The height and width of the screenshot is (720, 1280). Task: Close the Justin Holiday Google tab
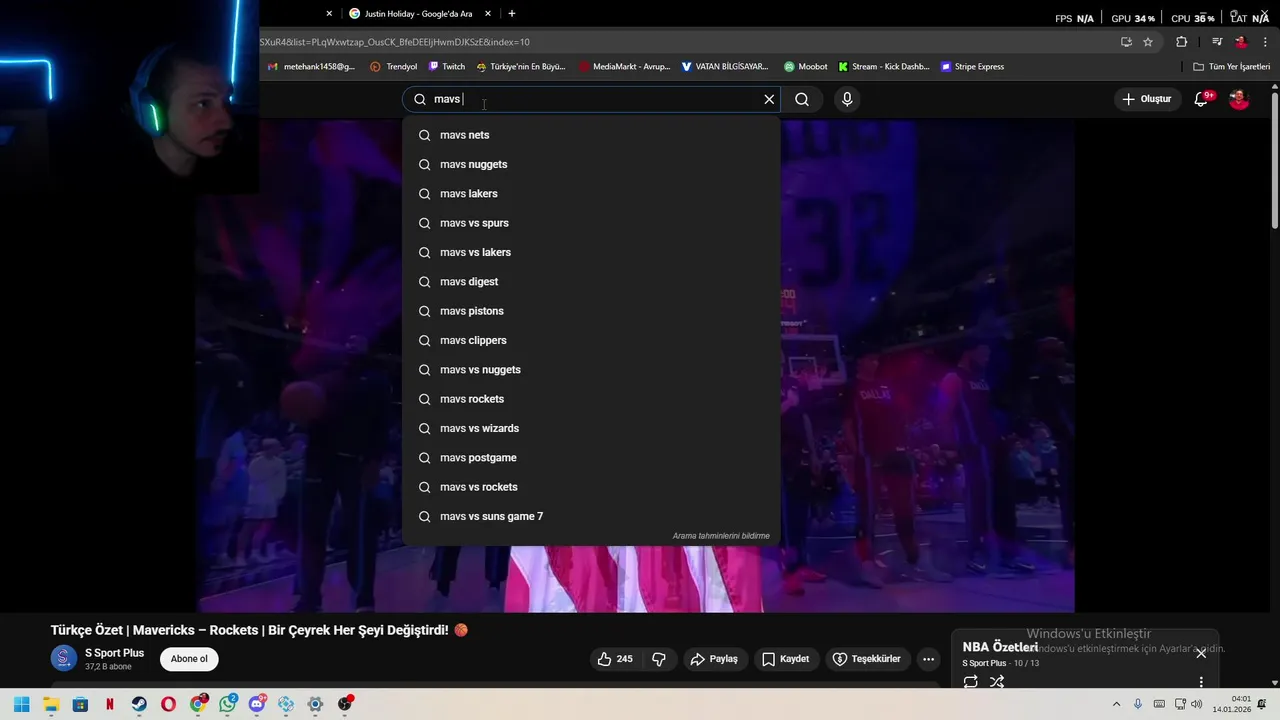click(x=488, y=14)
